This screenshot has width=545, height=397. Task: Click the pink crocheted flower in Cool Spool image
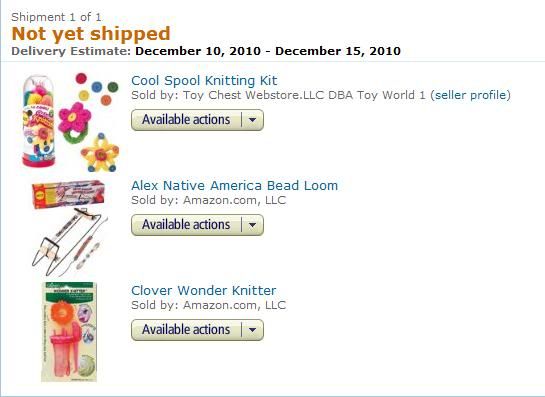pyautogui.click(x=74, y=118)
